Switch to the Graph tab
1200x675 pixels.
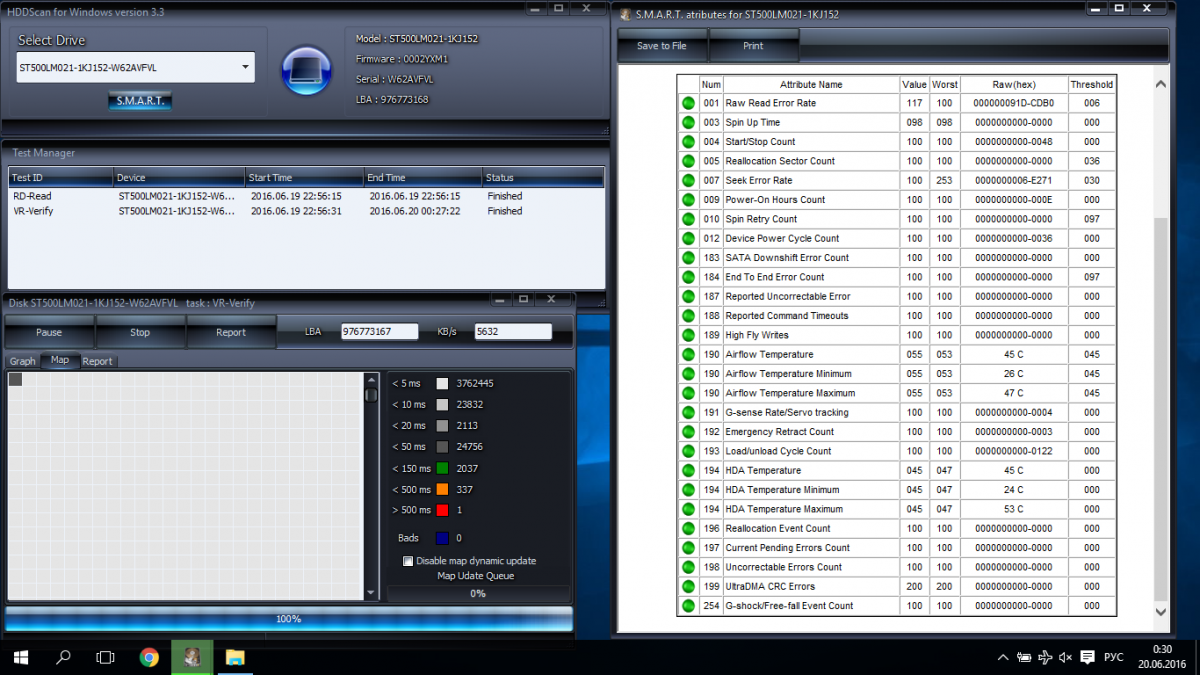click(x=22, y=361)
